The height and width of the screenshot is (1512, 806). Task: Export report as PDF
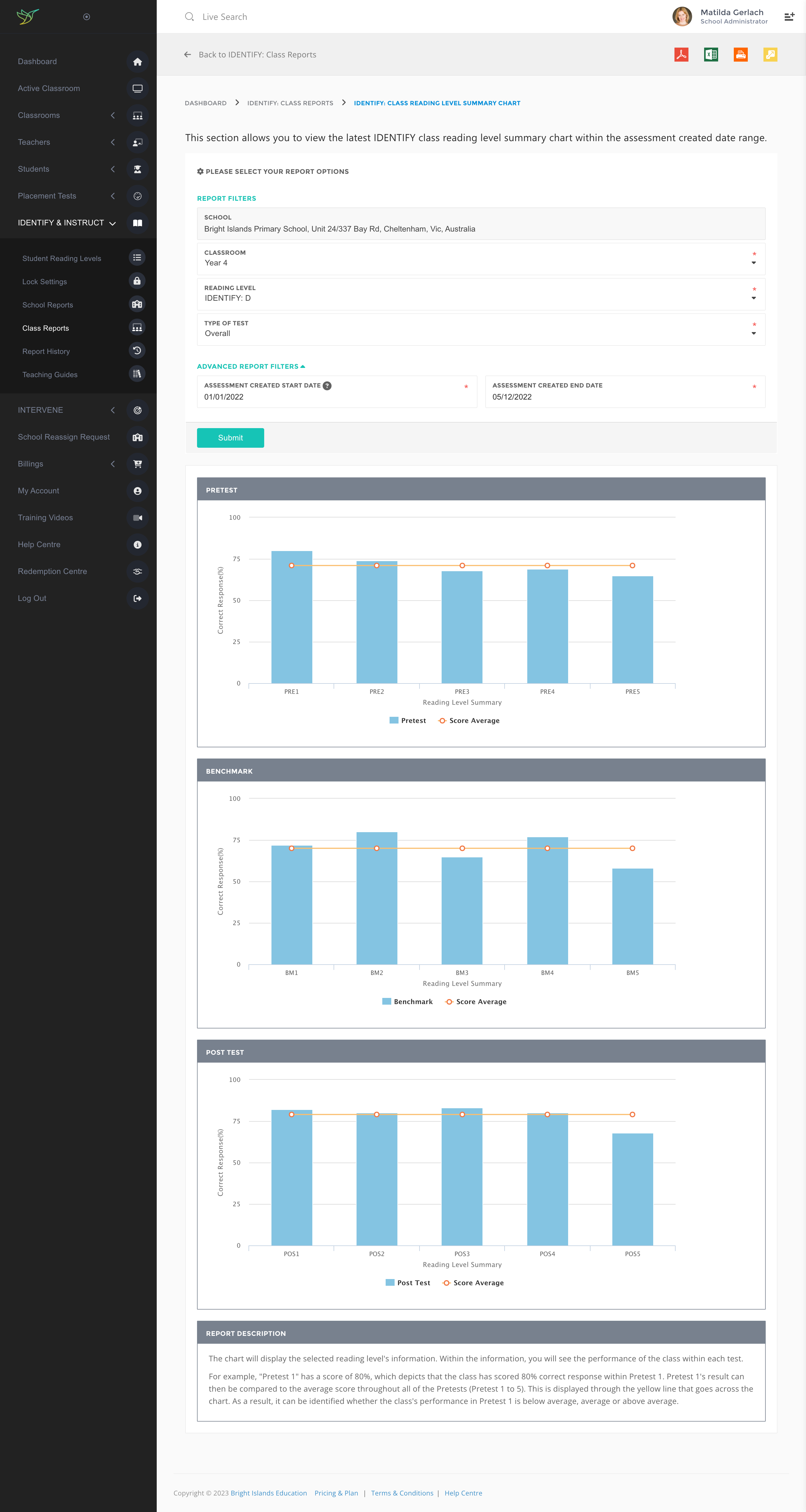tap(681, 55)
